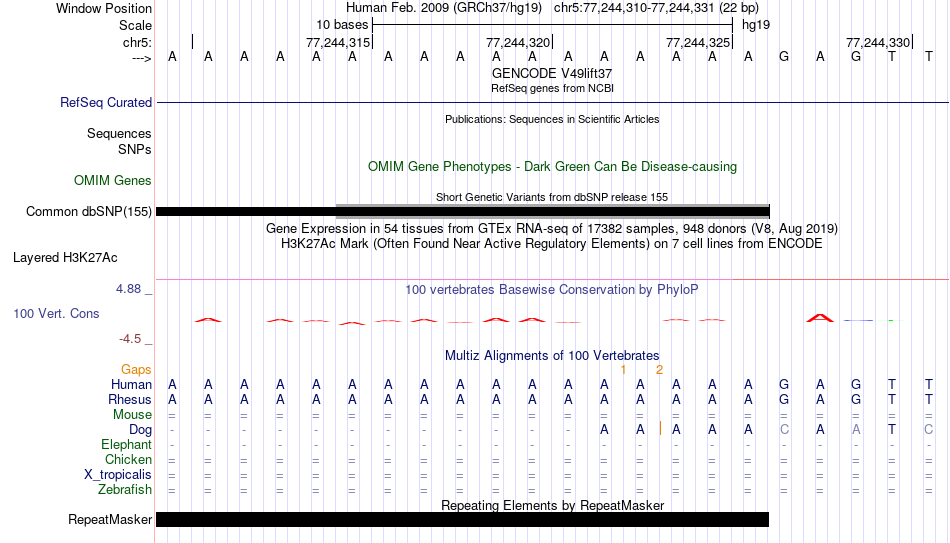Click the orange gap marker 1
This screenshot has width=950, height=543.
(623, 370)
